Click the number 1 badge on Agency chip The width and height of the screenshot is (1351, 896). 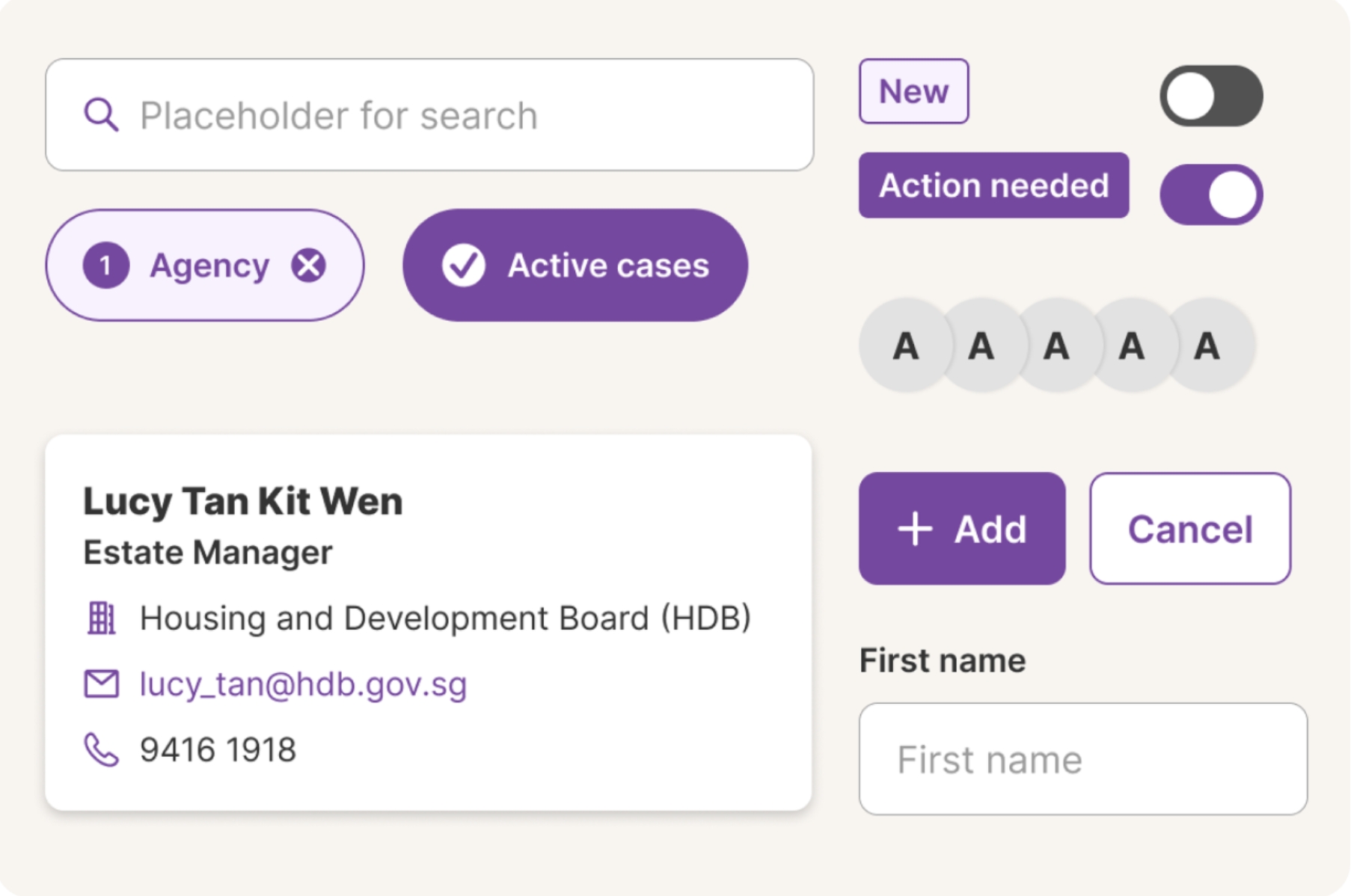105,266
